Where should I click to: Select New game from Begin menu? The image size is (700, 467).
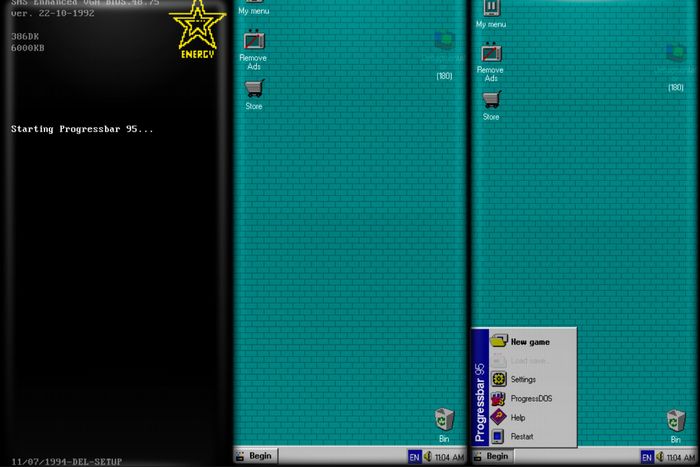coord(529,342)
